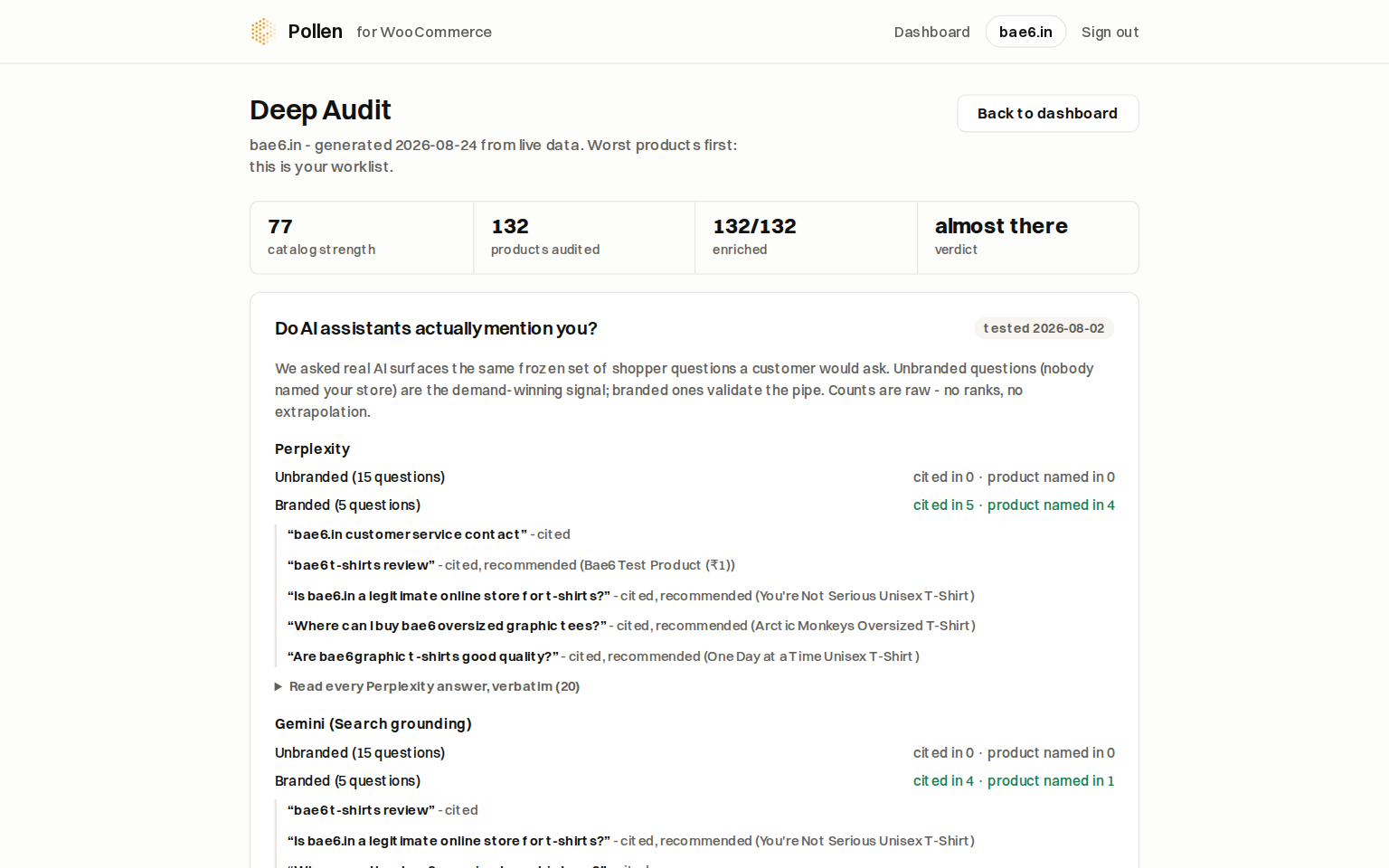Open the Dashboard nav link
The image size is (1389, 868).
point(931,32)
